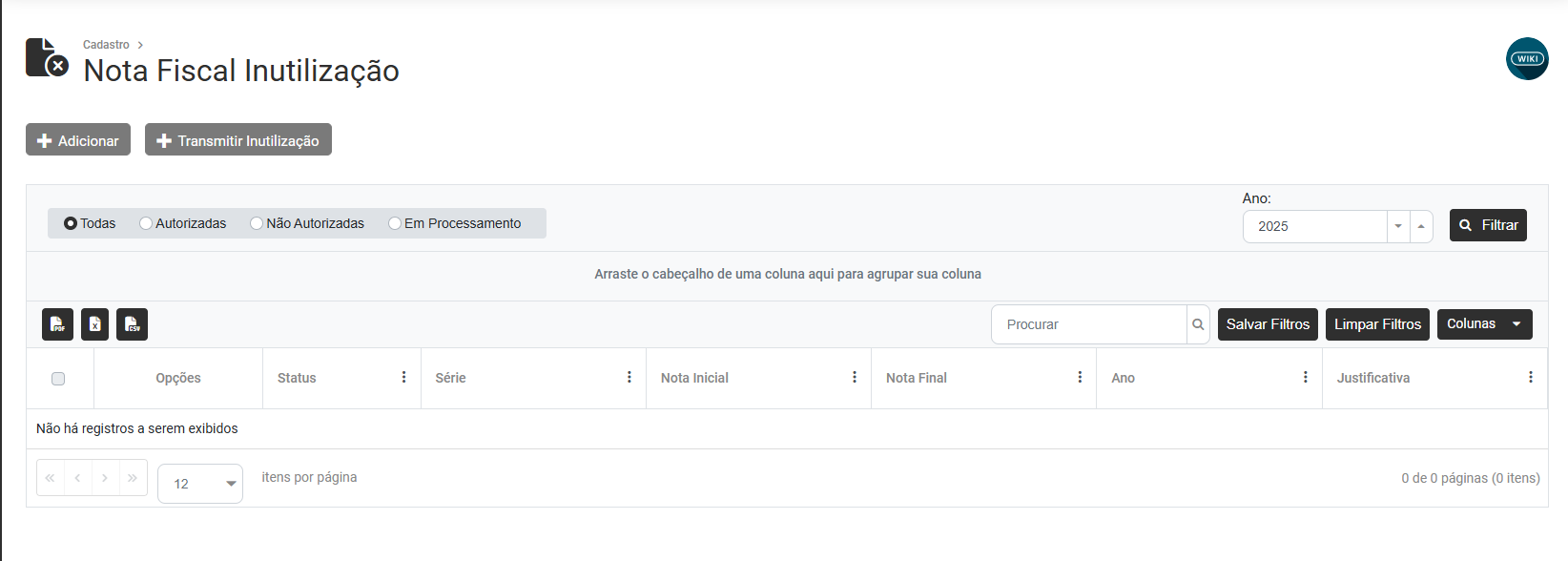The width and height of the screenshot is (1568, 561).
Task: Select the Não Autorizadas radio option
Action: pos(257,223)
